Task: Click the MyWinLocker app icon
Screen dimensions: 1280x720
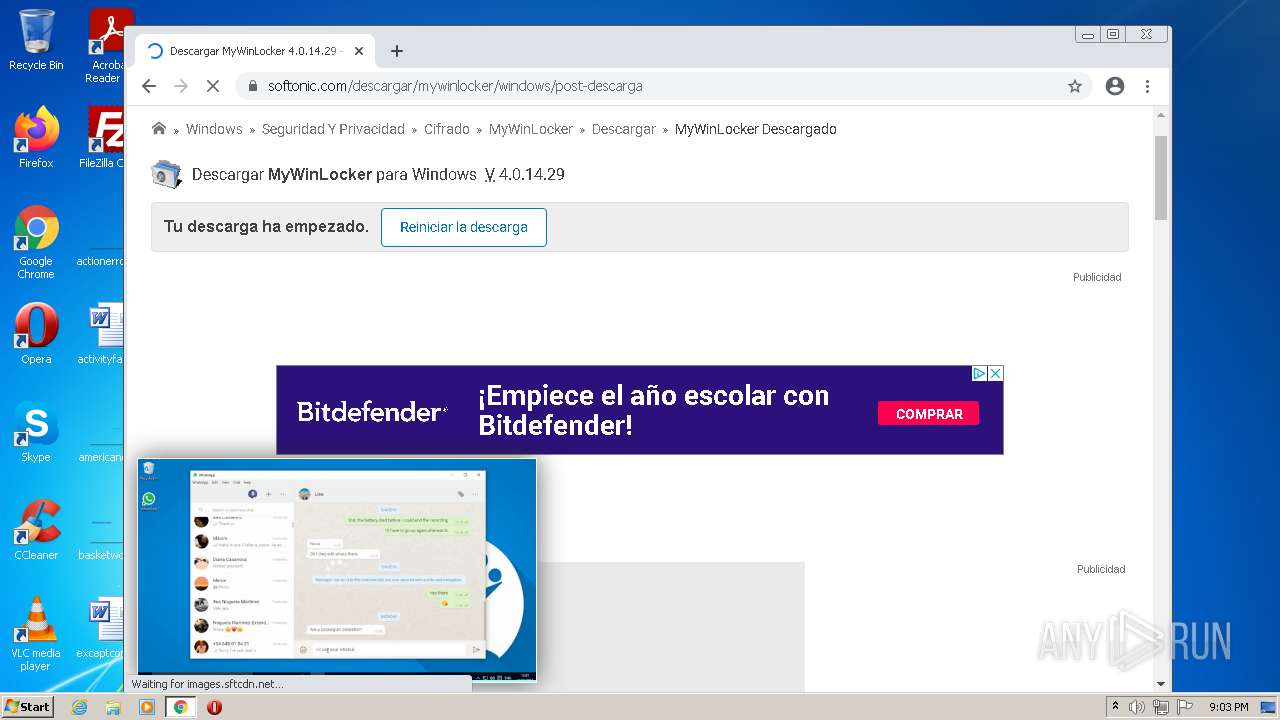Action: click(x=166, y=174)
